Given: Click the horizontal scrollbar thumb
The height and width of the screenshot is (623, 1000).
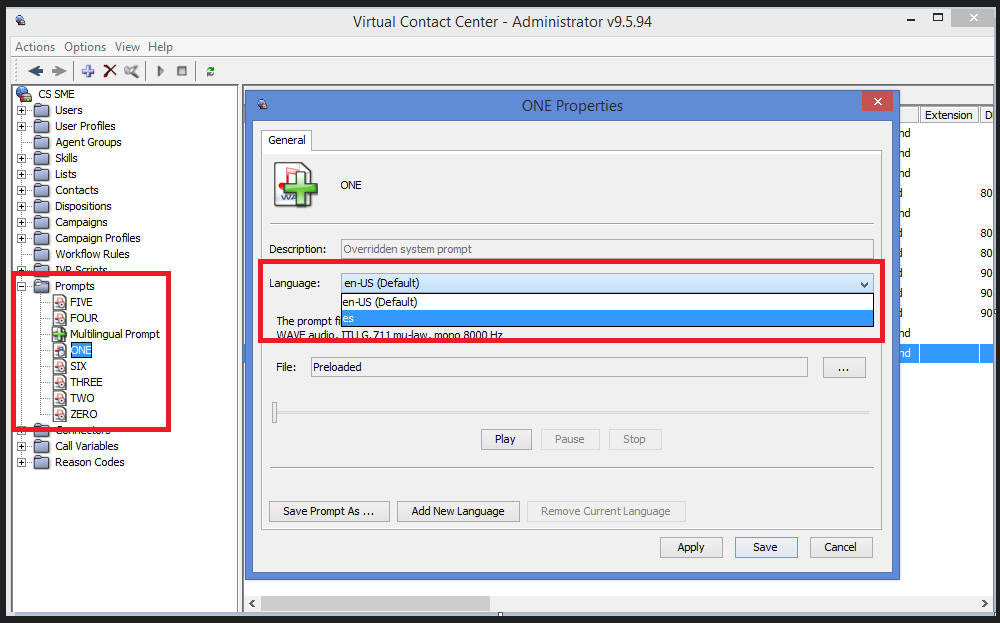Looking at the screenshot, I should (x=376, y=603).
